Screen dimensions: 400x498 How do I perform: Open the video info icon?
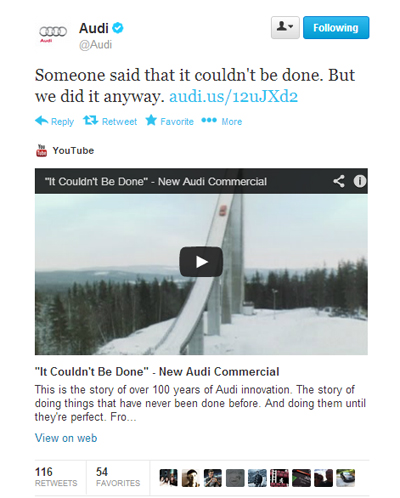(360, 181)
